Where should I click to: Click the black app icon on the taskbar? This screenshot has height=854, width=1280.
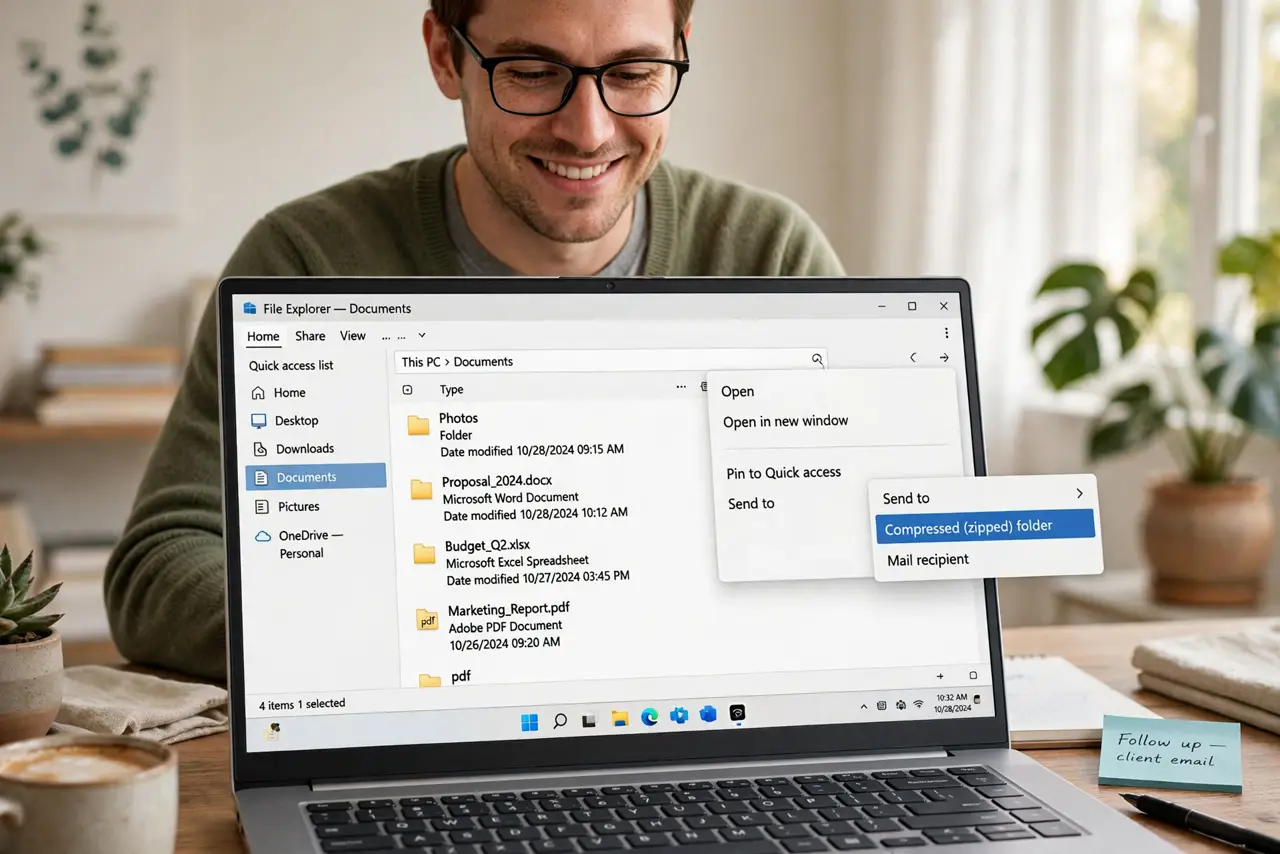pos(738,712)
